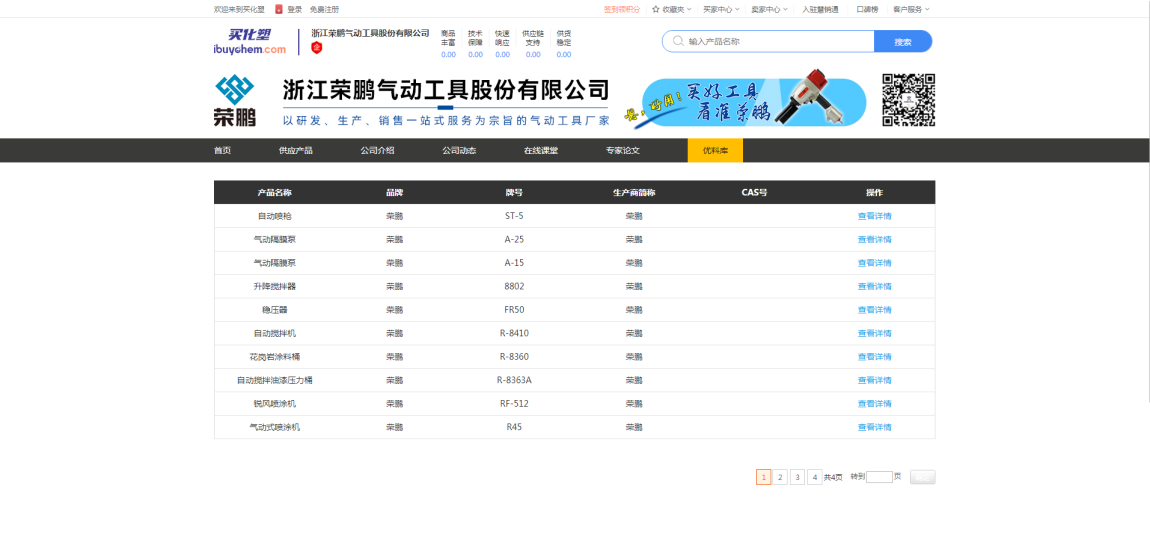Expand the 买家中心 dropdown

tap(720, 10)
